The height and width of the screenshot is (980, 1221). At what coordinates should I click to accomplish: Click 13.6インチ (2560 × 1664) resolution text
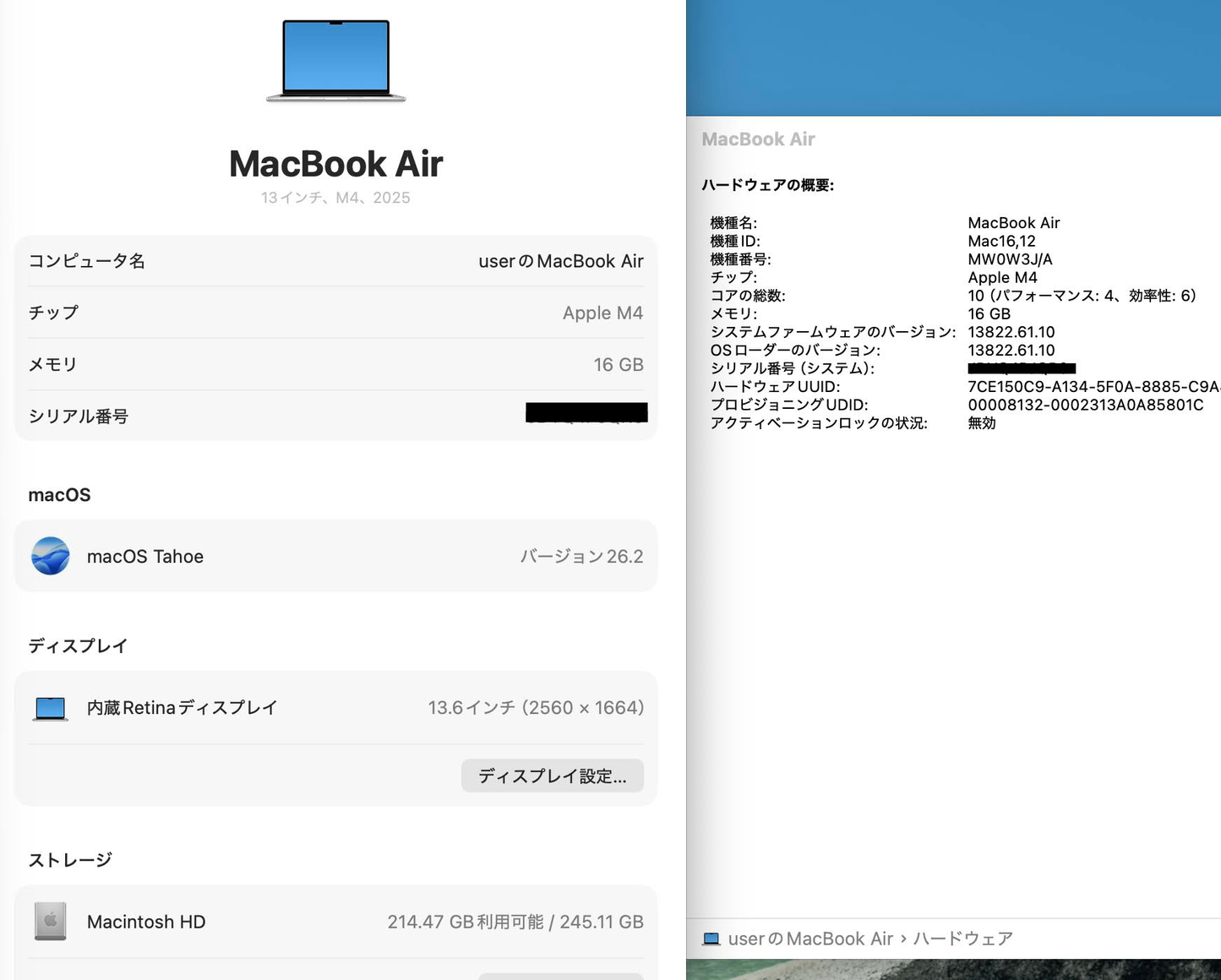coord(536,708)
